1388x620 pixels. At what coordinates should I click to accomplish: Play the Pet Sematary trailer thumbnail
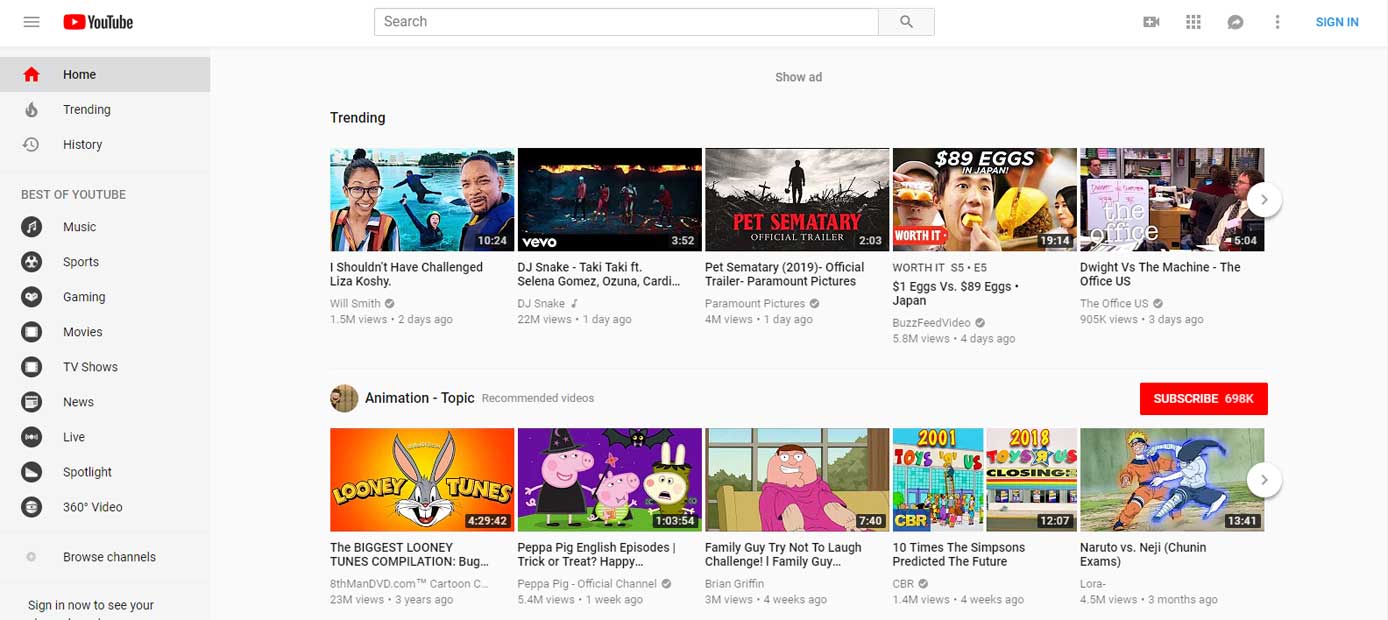coord(797,200)
